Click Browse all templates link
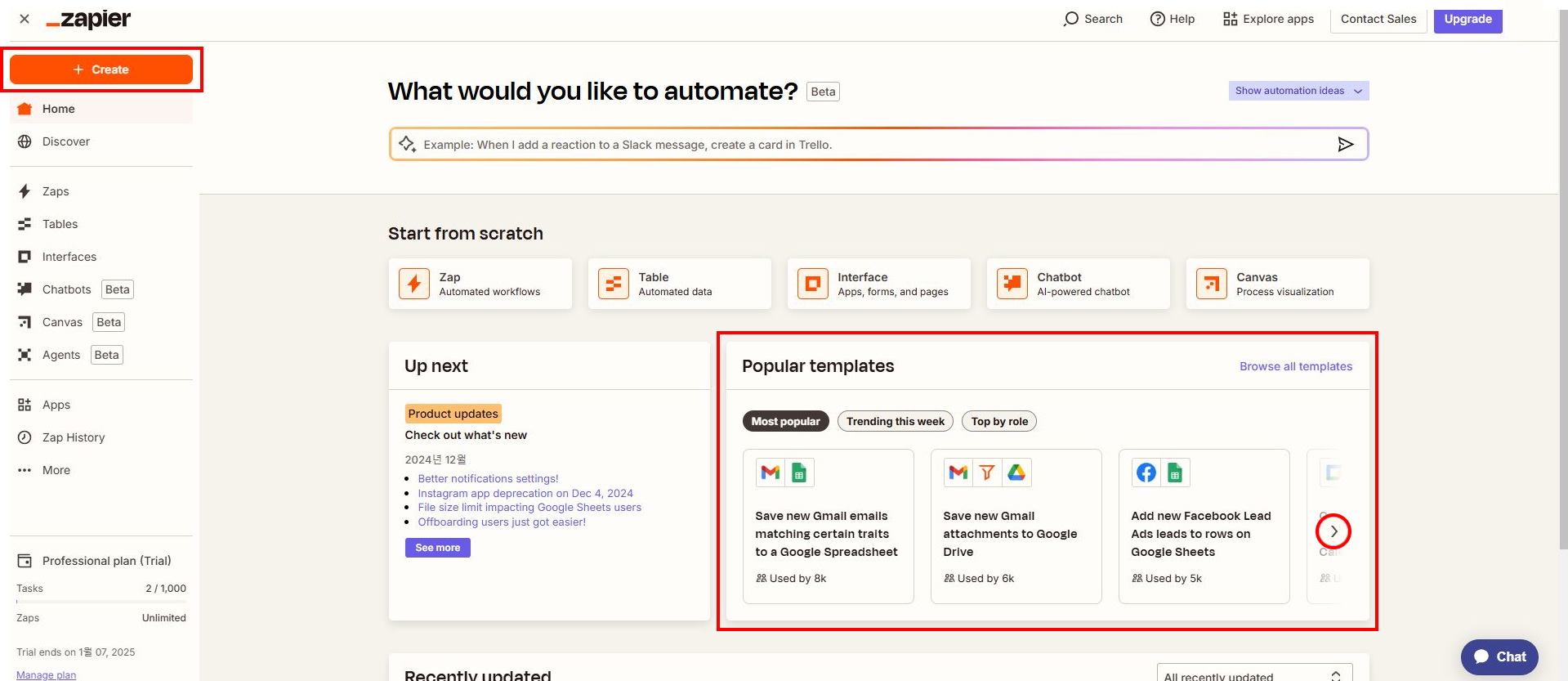Image resolution: width=1568 pixels, height=681 pixels. click(x=1296, y=366)
